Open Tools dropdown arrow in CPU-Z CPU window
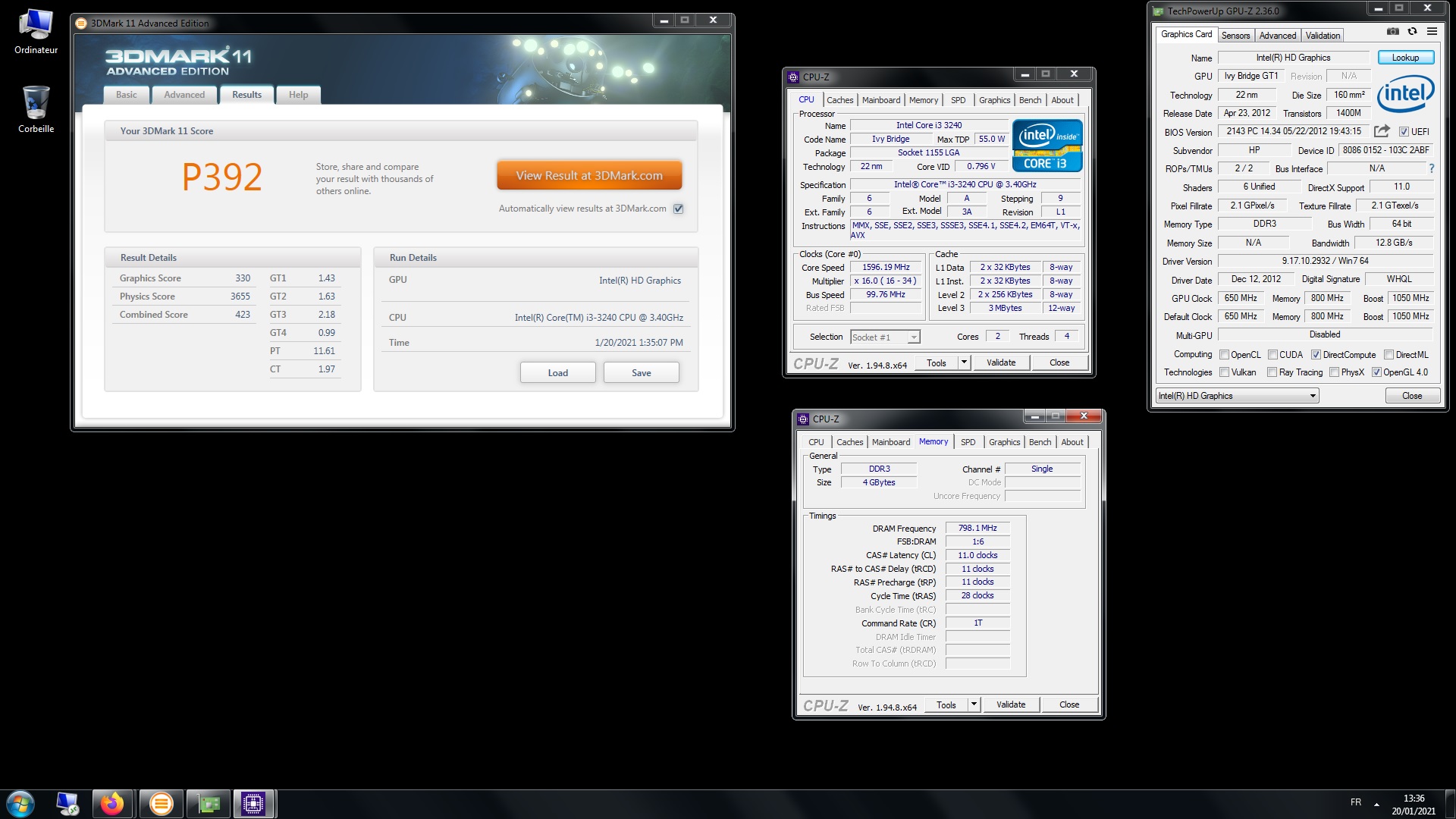 (x=964, y=362)
